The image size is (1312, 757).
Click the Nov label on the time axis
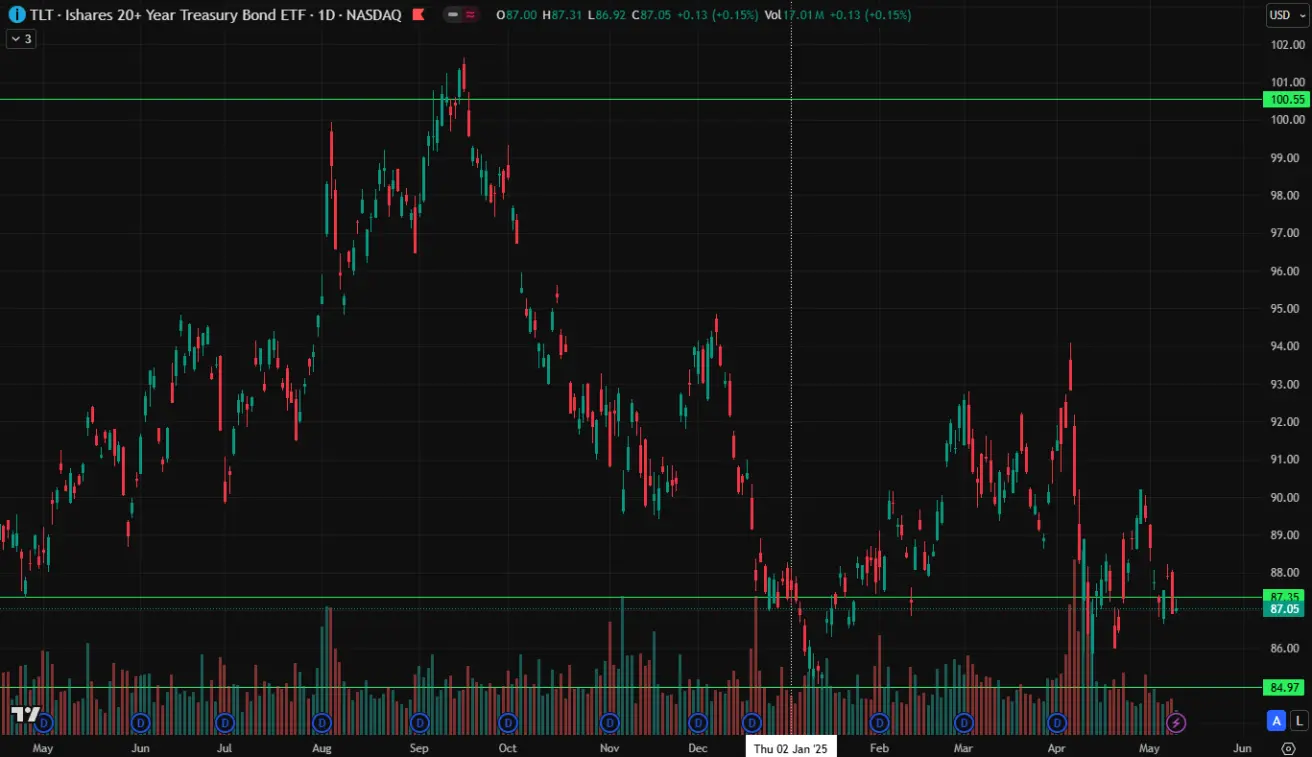[609, 748]
